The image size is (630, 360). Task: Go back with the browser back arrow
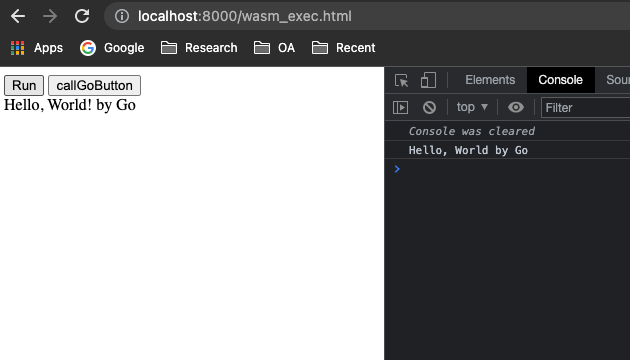(18, 16)
